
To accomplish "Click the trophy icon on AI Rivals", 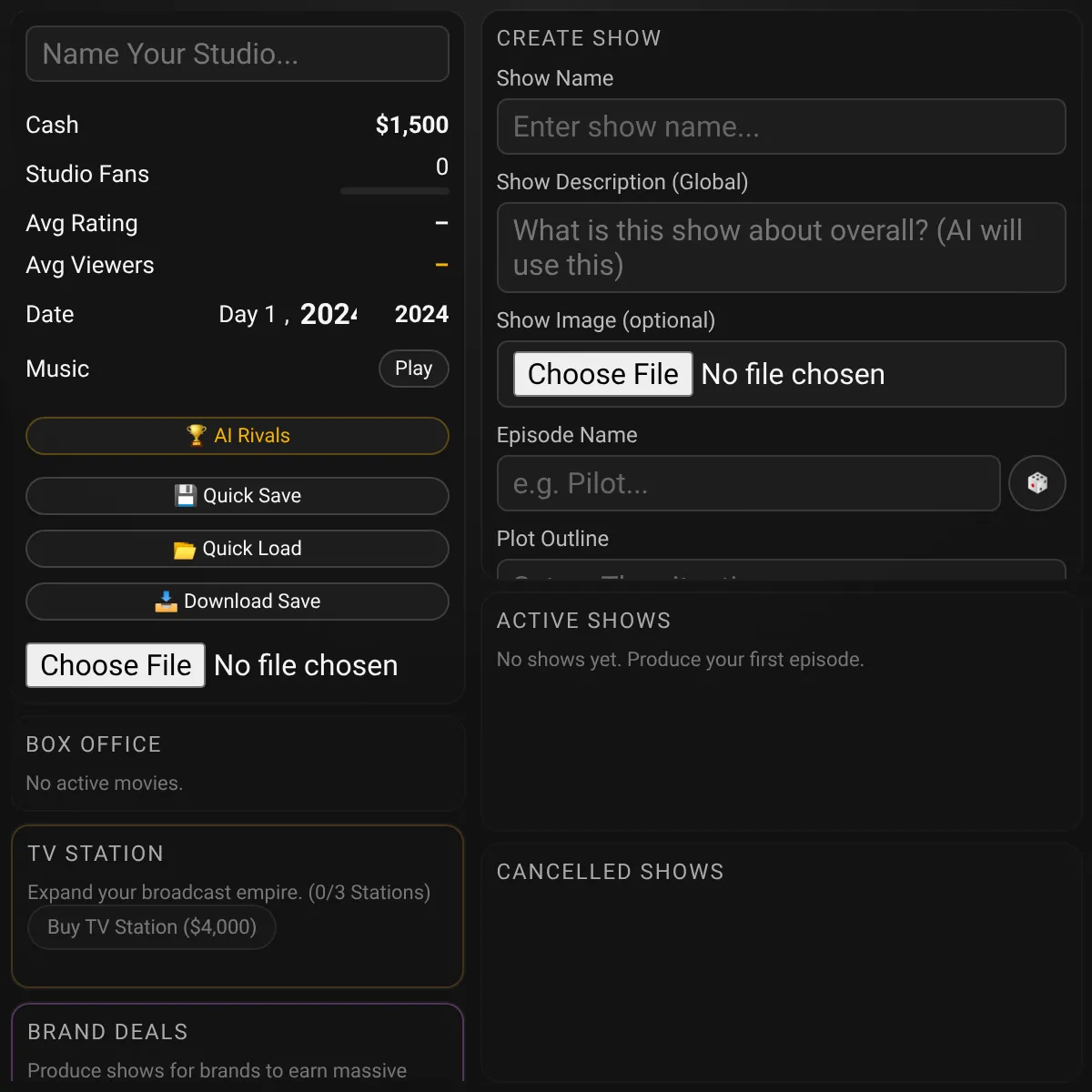I will pos(196,435).
